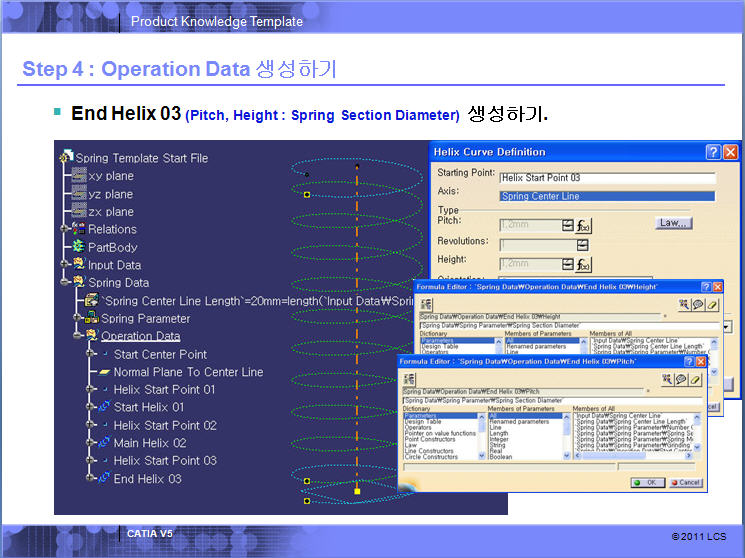Click the Law... button
The width and height of the screenshot is (745, 558).
(x=674, y=222)
